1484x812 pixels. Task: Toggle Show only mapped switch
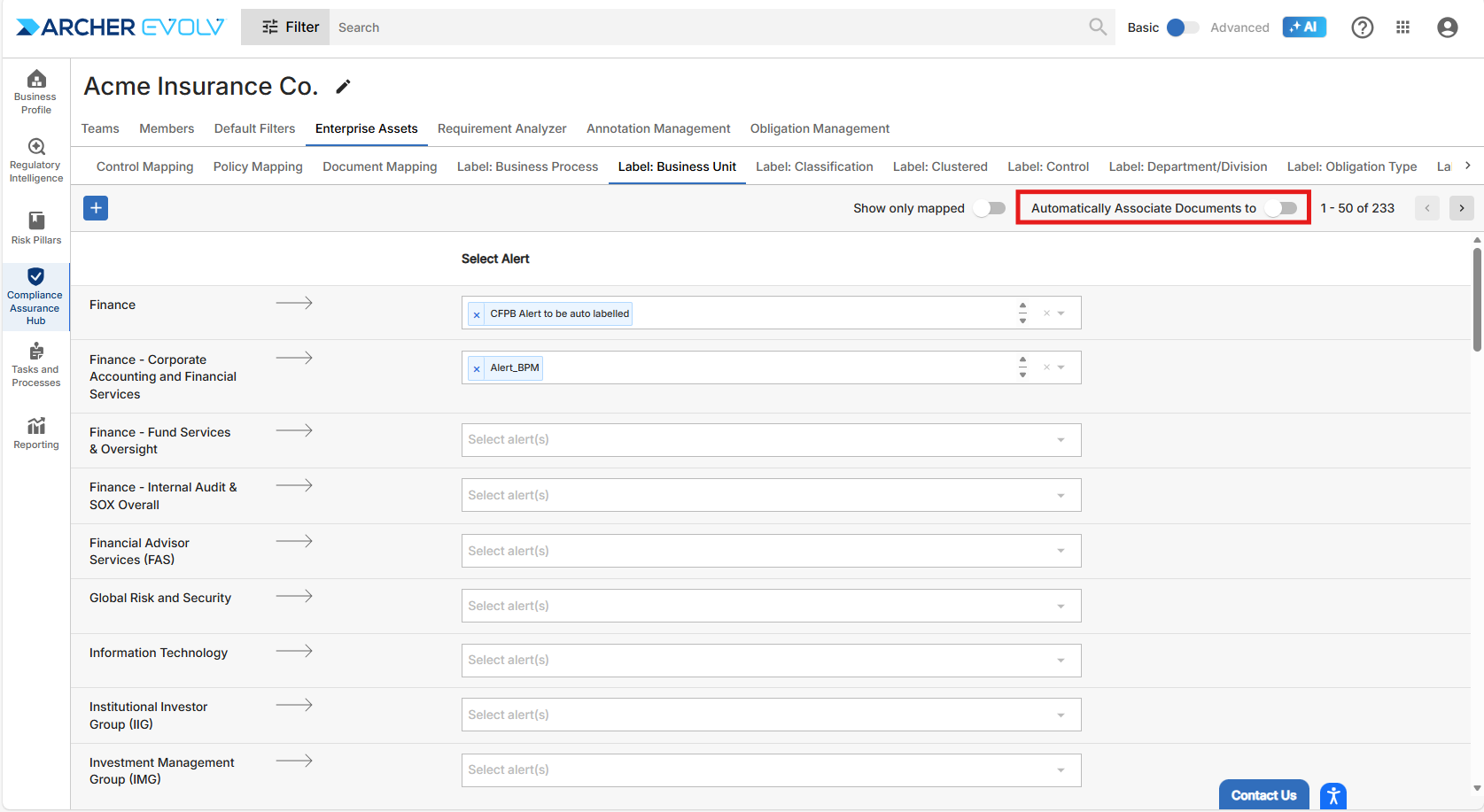click(x=989, y=208)
